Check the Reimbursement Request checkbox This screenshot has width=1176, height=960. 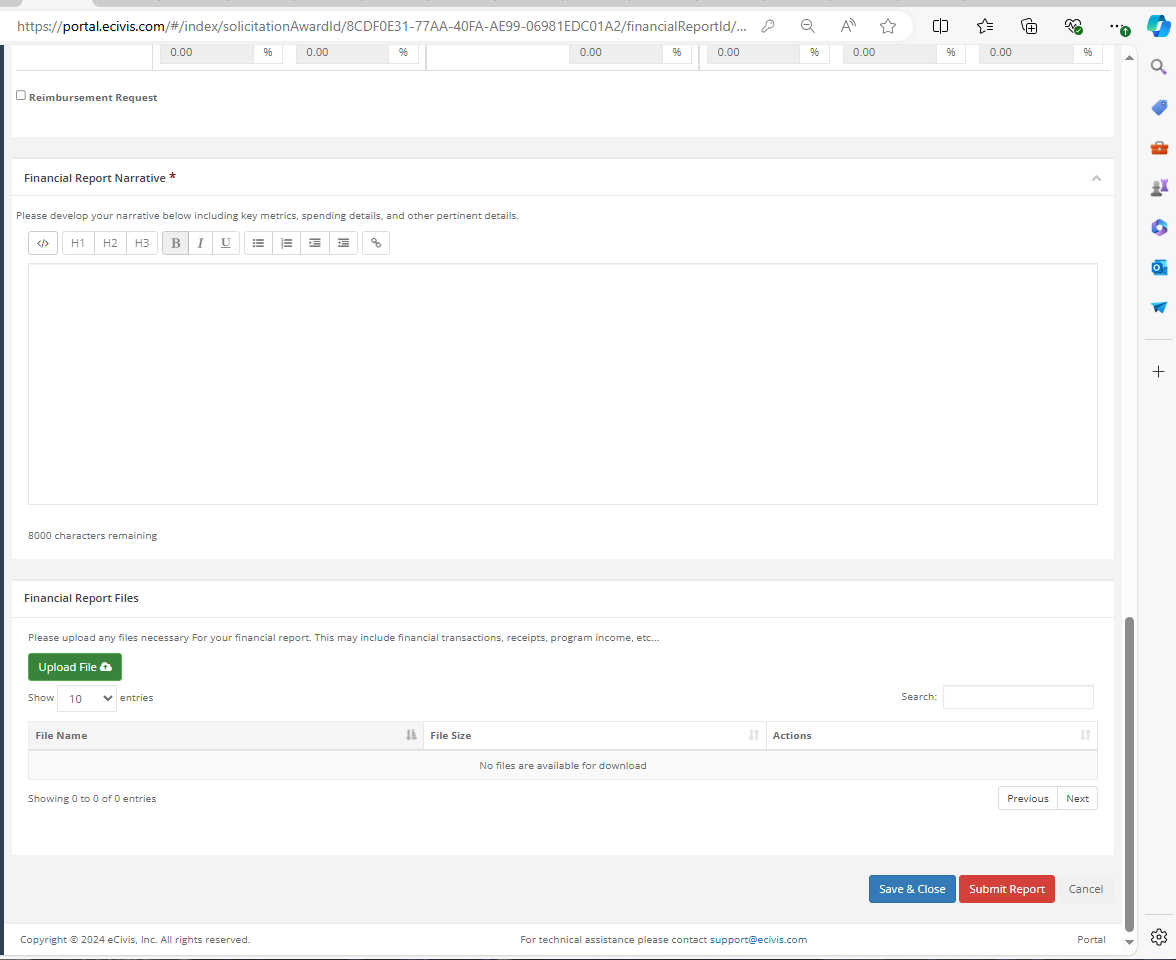pos(21,96)
